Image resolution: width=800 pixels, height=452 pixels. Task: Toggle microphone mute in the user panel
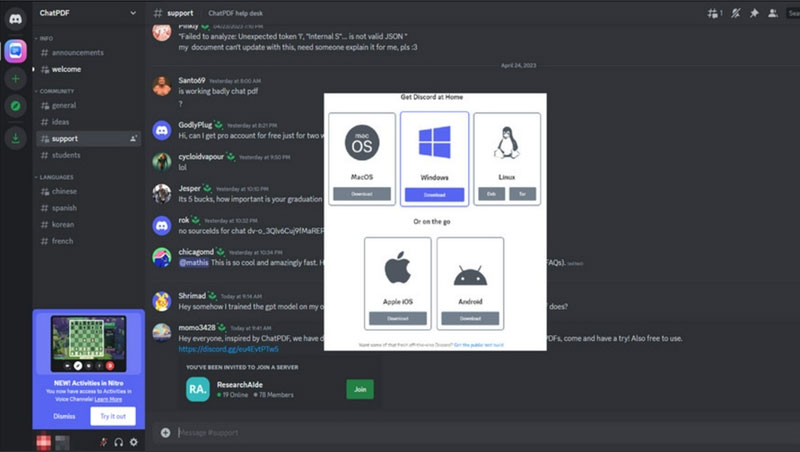tap(103, 441)
